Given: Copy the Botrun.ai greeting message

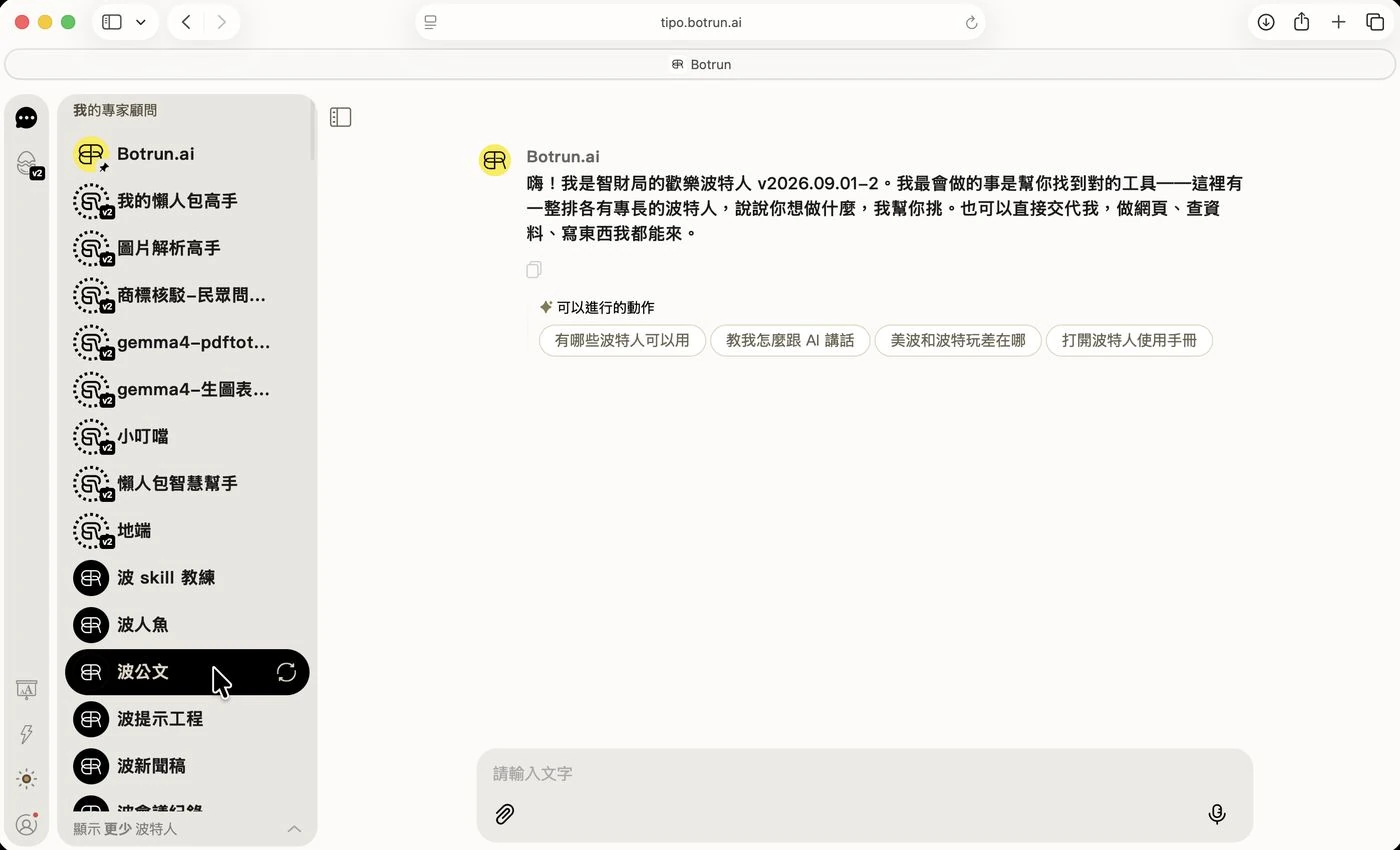Looking at the screenshot, I should click(x=534, y=269).
